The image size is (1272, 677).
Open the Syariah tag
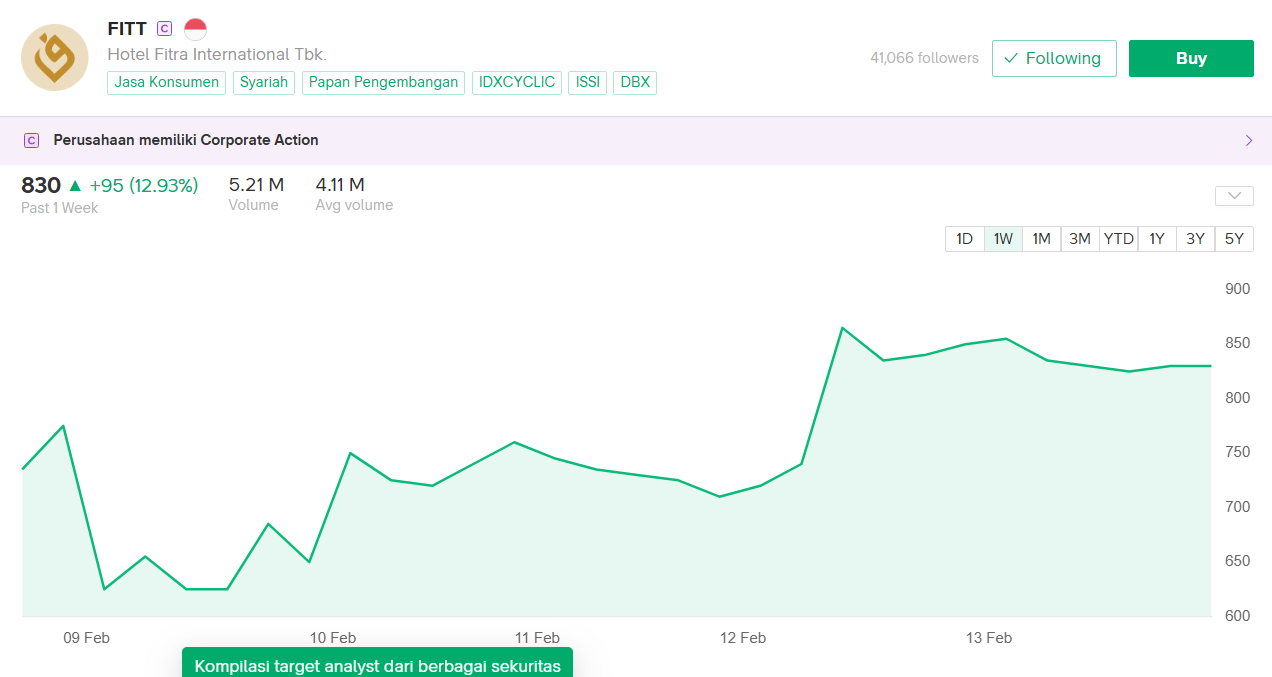tap(264, 82)
